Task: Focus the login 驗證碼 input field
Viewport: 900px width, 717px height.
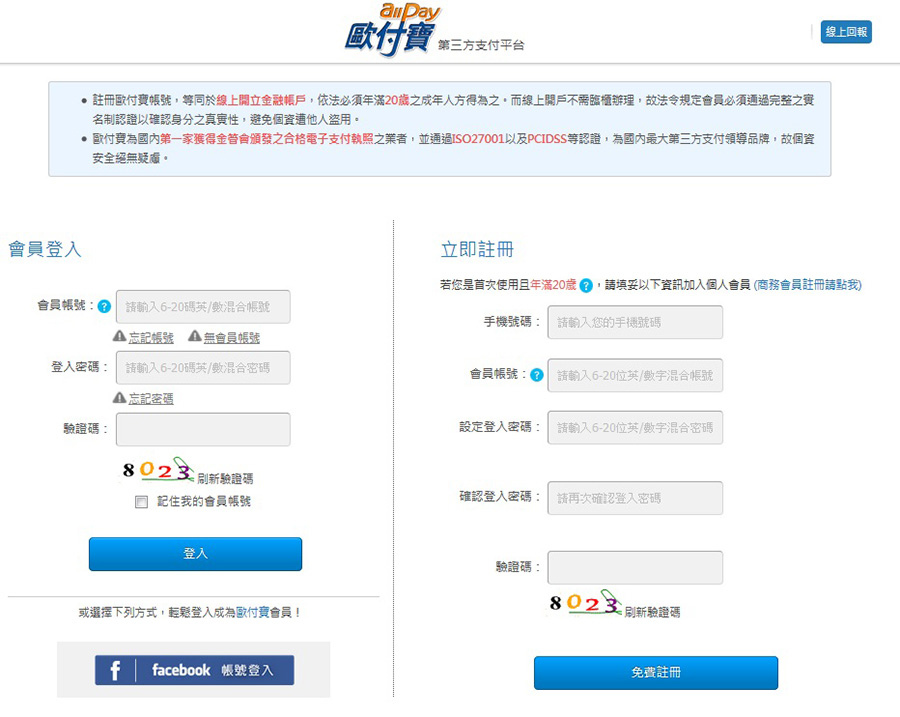Action: pyautogui.click(x=203, y=429)
